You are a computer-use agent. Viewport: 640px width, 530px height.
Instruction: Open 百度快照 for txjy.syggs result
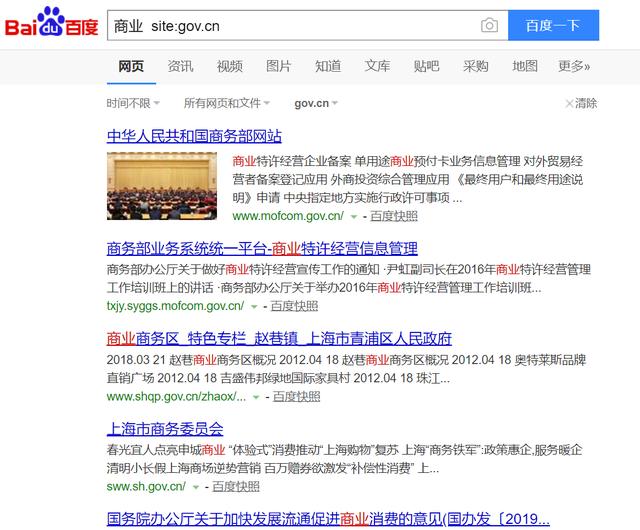tap(294, 306)
